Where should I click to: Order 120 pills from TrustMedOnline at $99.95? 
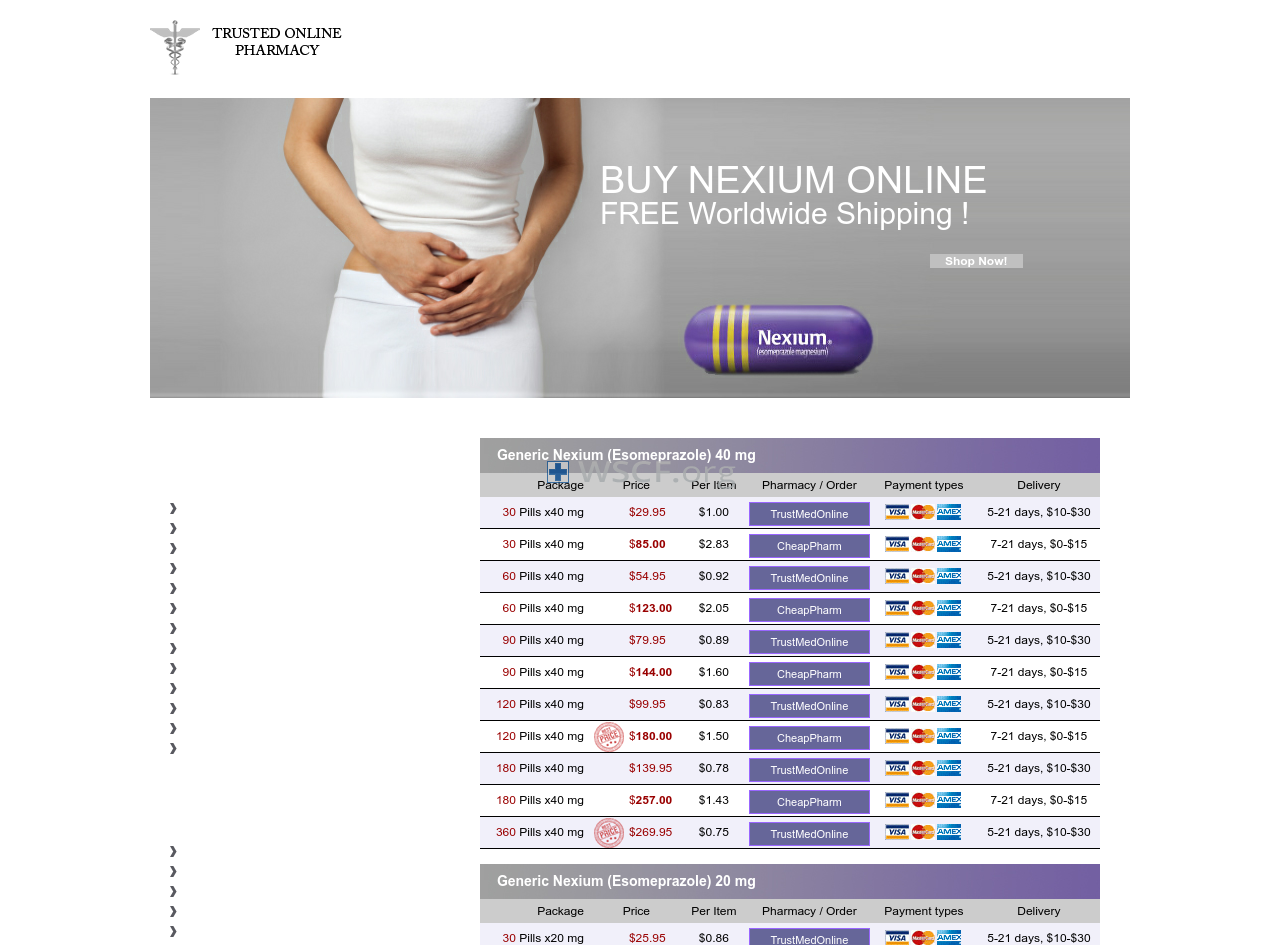coord(809,706)
